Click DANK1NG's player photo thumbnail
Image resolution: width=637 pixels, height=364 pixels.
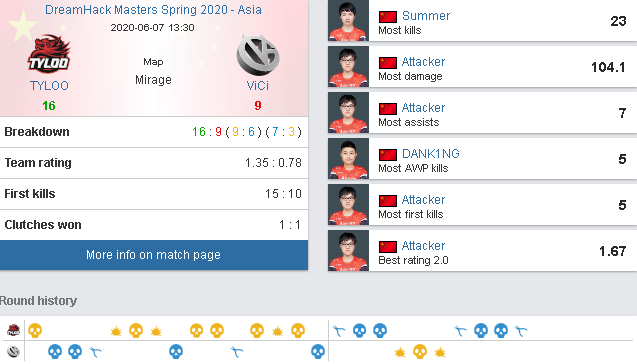pos(348,158)
